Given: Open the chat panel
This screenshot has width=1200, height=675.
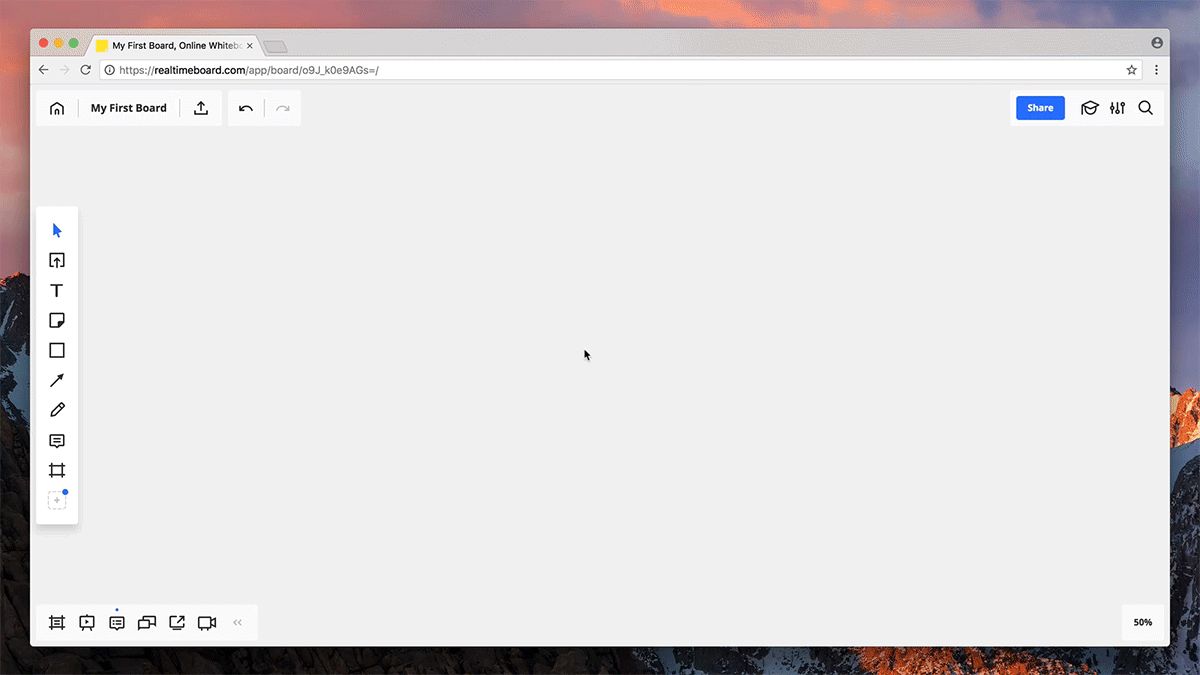Looking at the screenshot, I should click(147, 623).
